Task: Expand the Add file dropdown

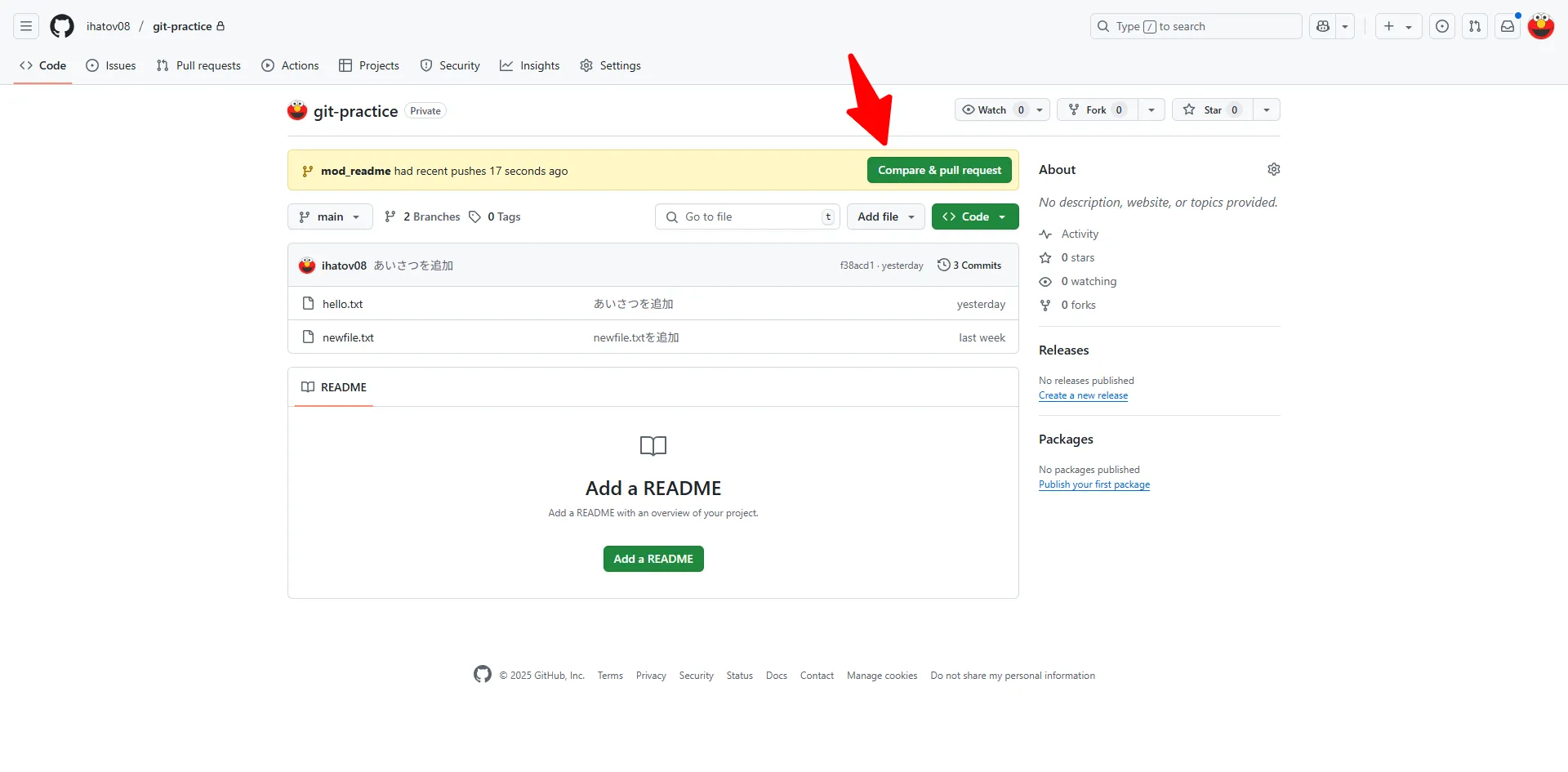Action: click(x=886, y=216)
